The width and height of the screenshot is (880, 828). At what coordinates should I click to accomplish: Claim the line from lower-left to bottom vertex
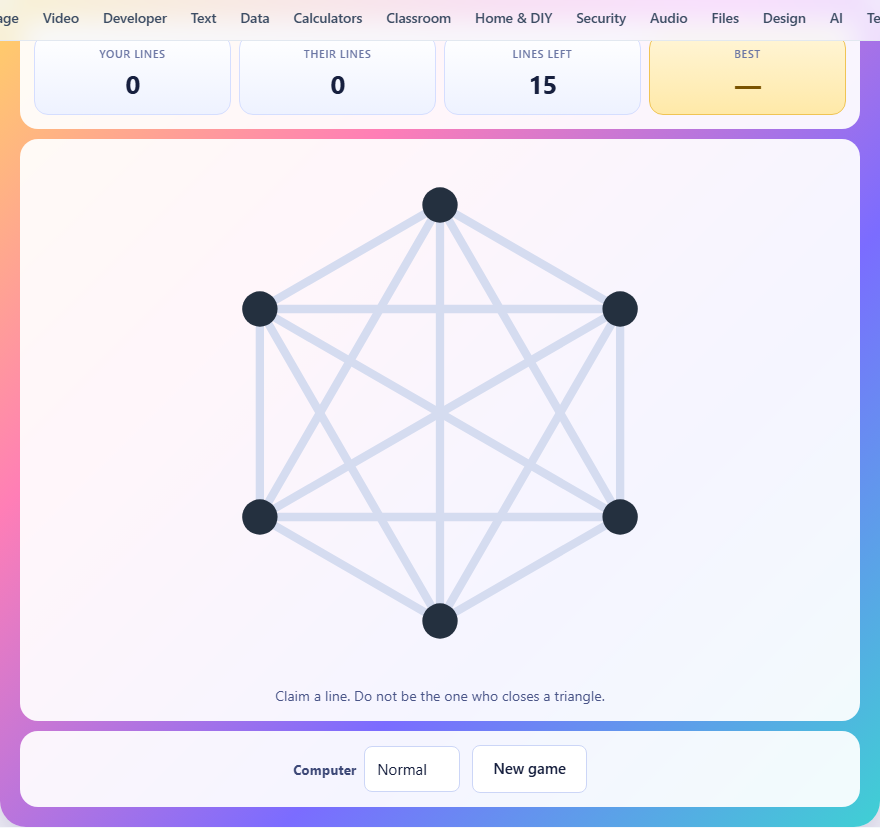350,569
